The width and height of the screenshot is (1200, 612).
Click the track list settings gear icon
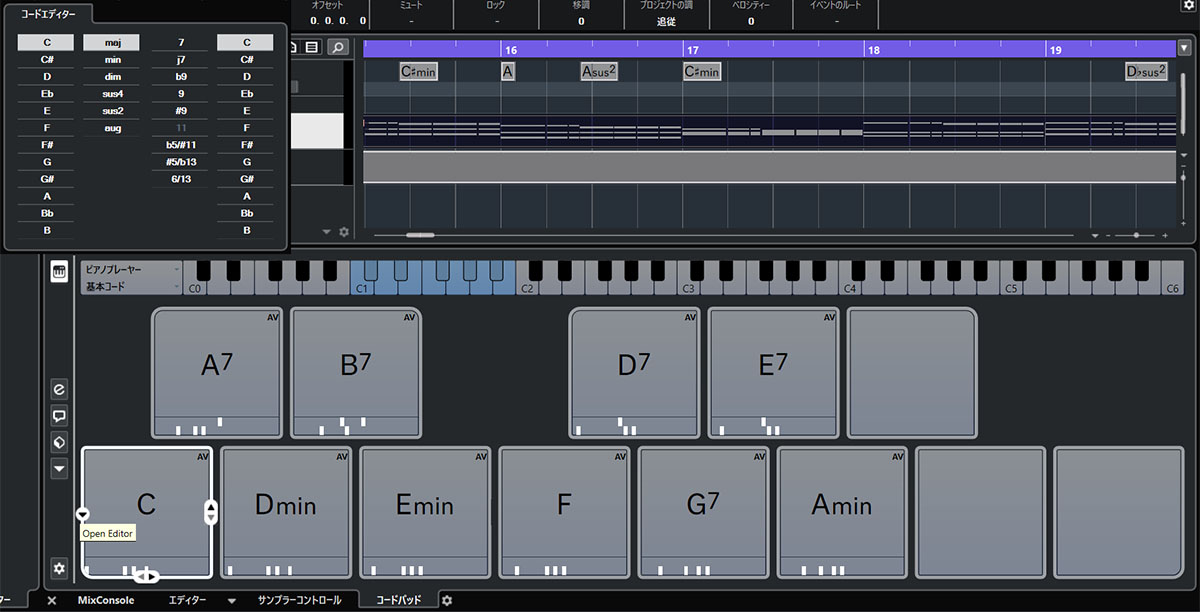click(x=344, y=232)
